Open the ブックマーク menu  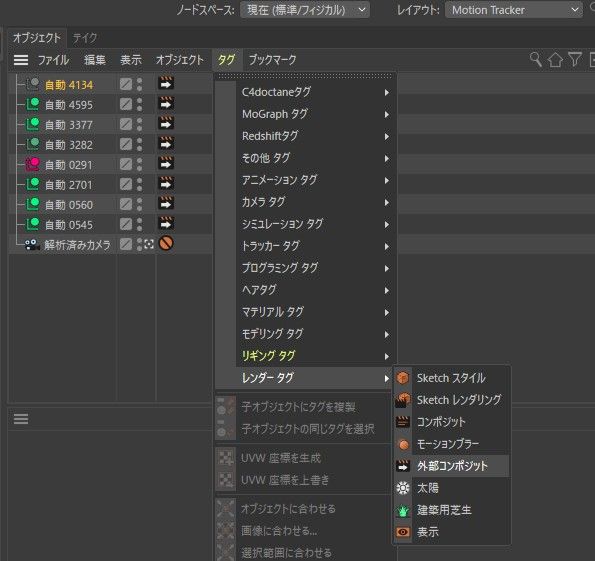coord(272,60)
